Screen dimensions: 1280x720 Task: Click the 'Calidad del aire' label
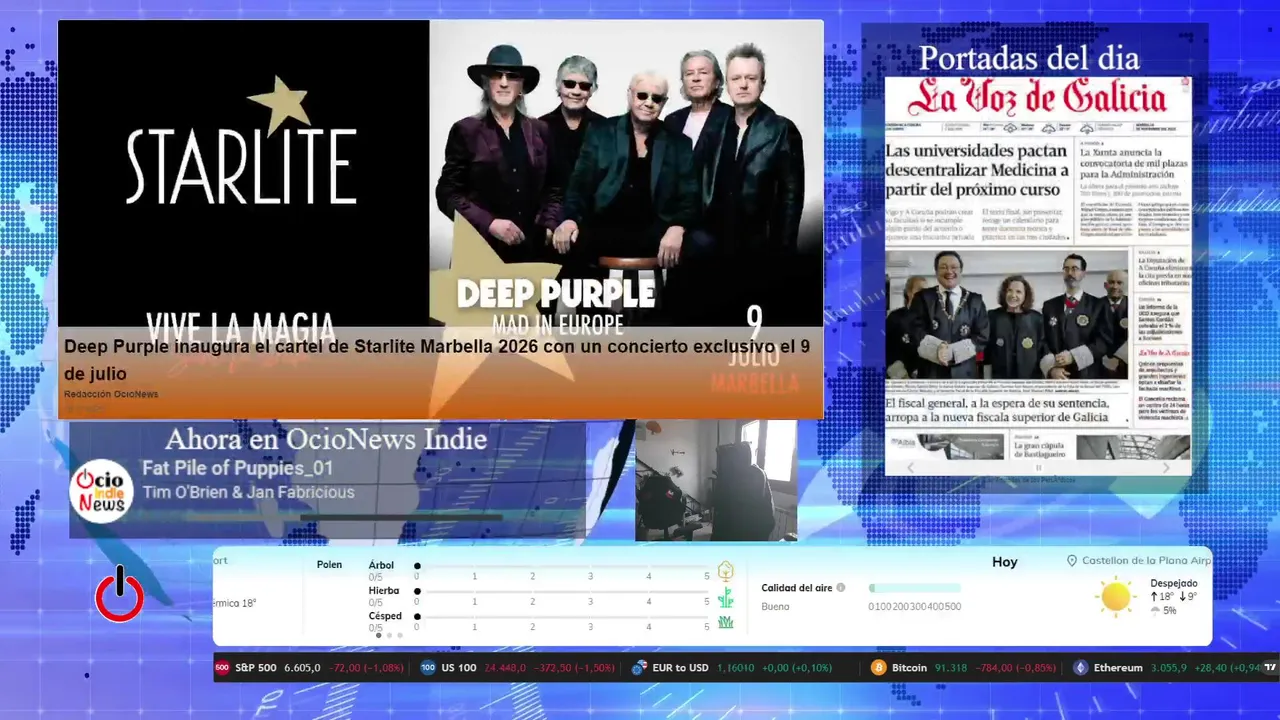pos(796,588)
